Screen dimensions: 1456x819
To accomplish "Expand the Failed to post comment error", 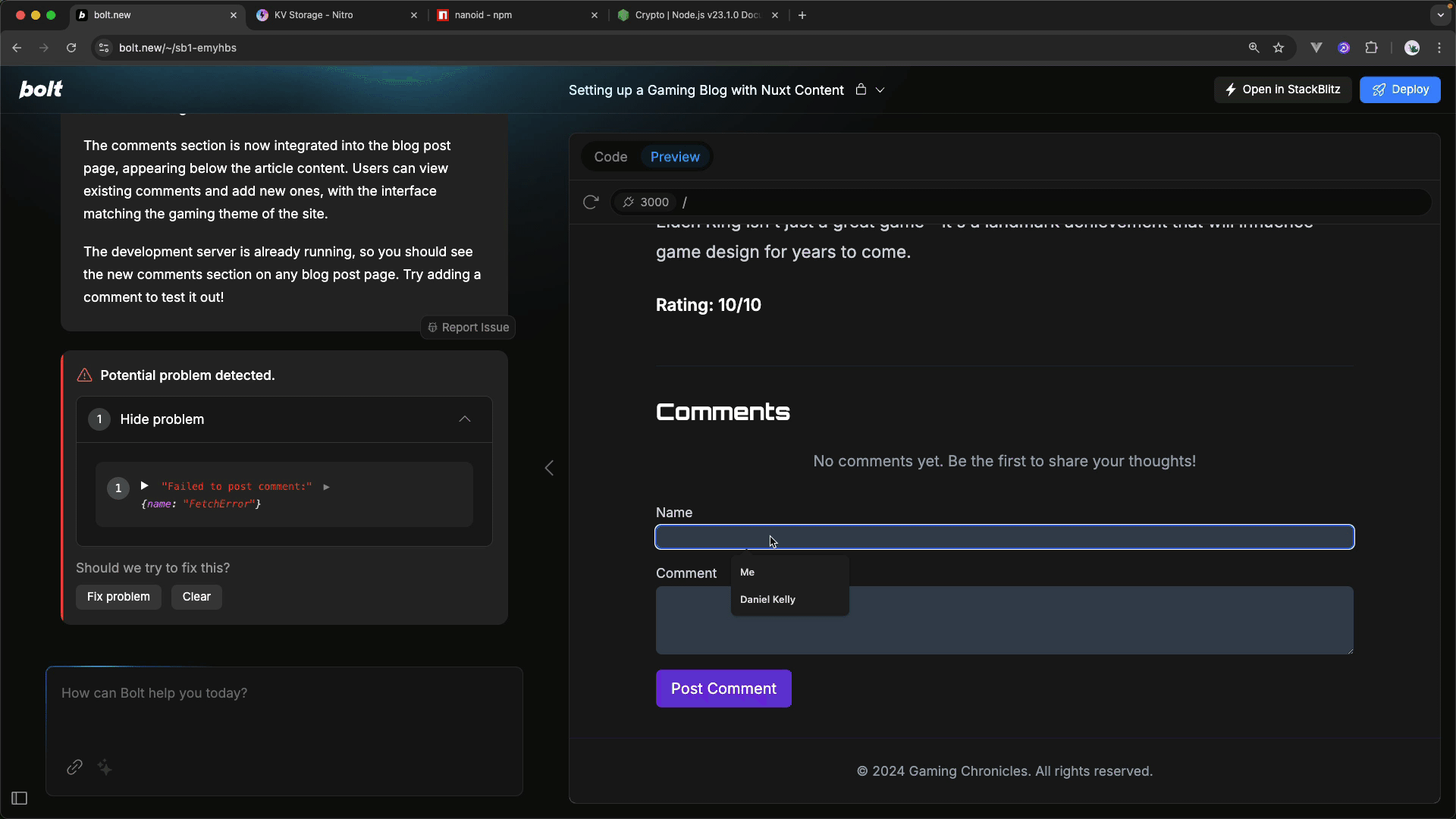I will click(x=145, y=486).
